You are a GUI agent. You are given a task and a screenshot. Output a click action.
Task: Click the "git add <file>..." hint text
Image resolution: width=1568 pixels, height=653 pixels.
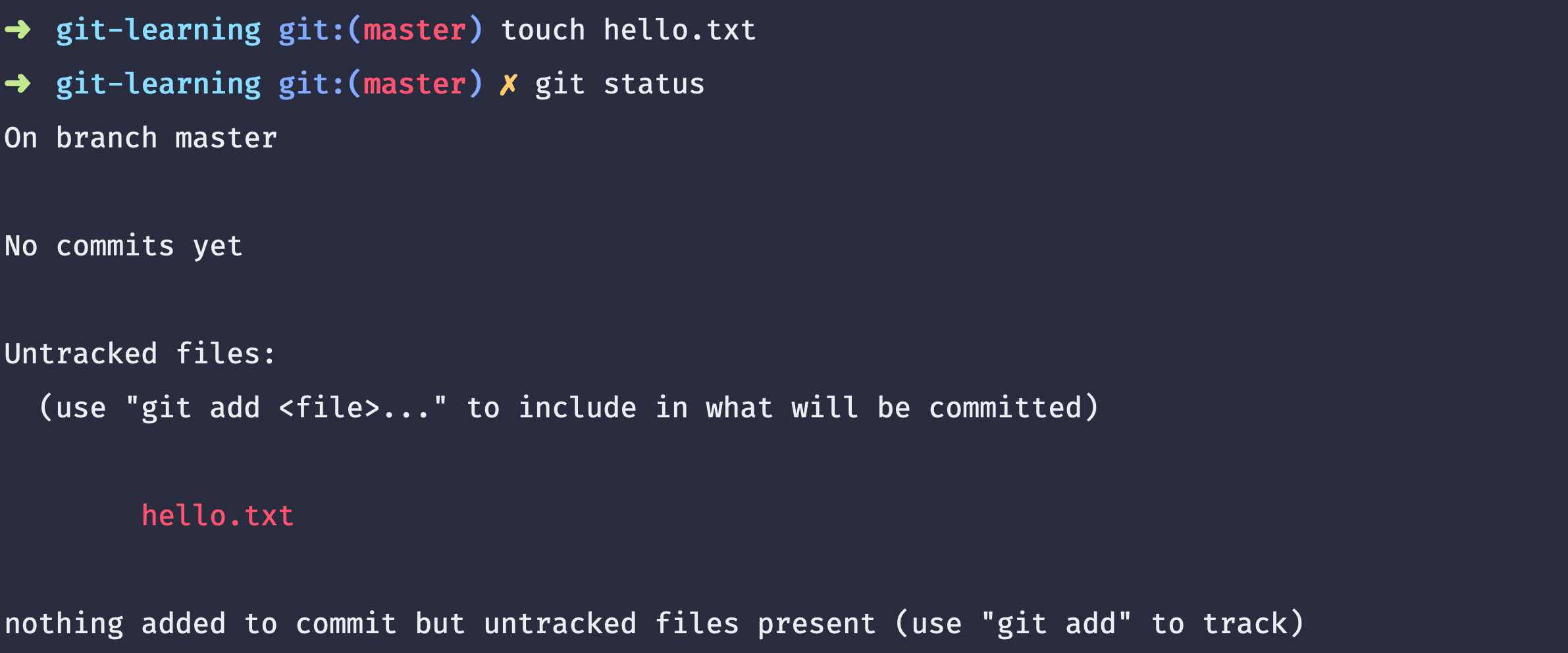click(x=286, y=408)
